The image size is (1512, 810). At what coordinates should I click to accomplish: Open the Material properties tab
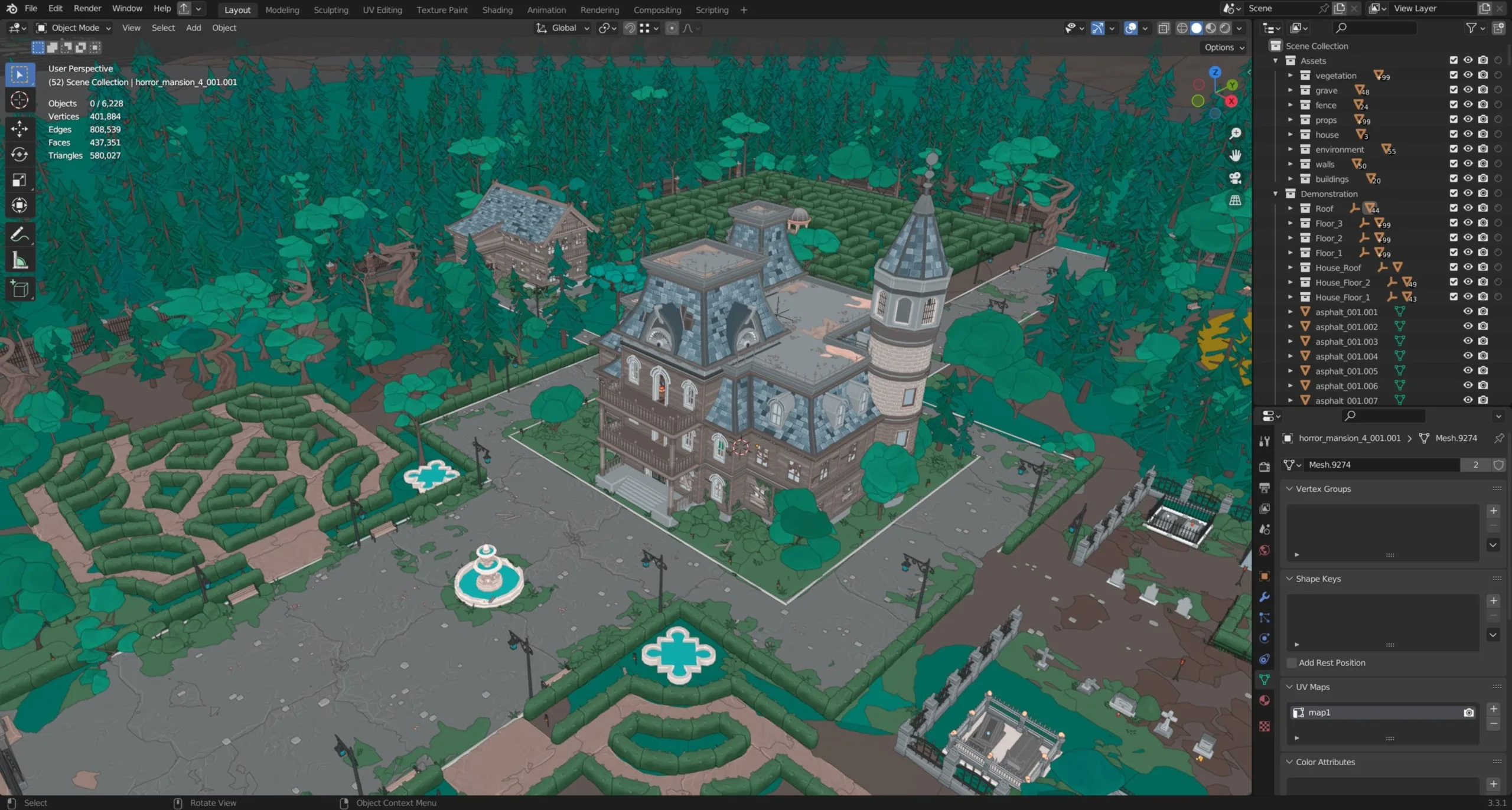pyautogui.click(x=1265, y=701)
